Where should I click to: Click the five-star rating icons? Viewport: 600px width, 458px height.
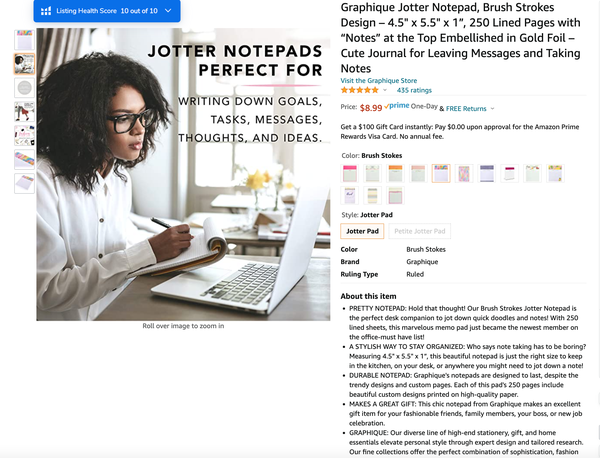point(360,90)
